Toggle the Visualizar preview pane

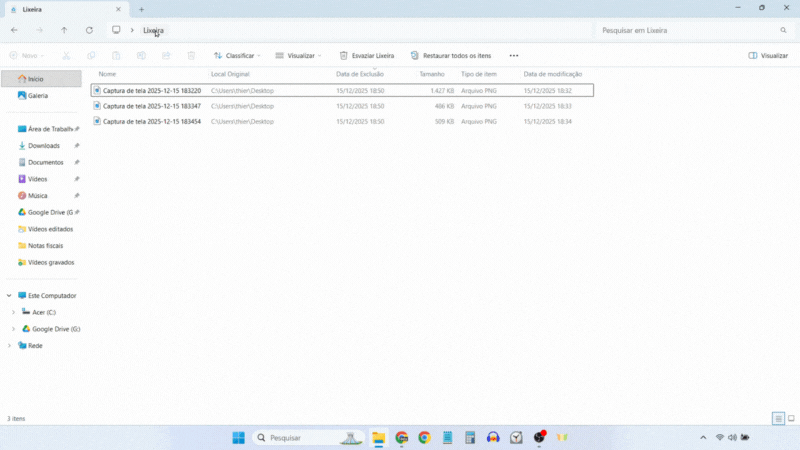(x=767, y=56)
